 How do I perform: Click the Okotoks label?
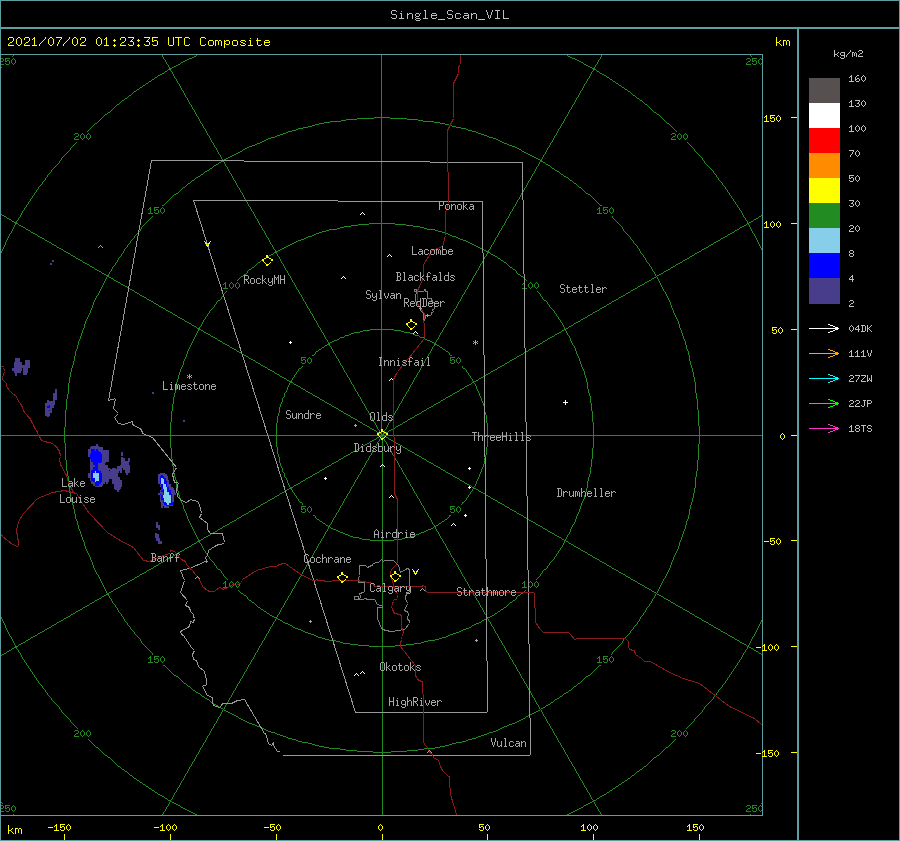coord(400,667)
